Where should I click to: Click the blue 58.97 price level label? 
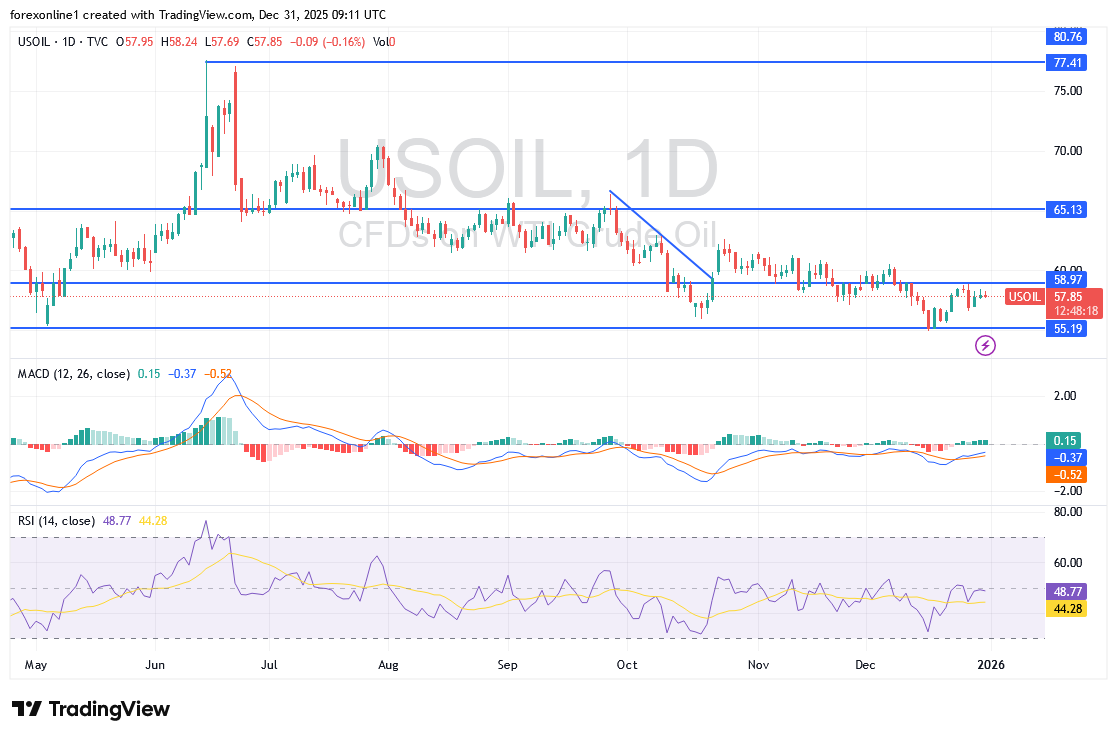click(x=1070, y=283)
